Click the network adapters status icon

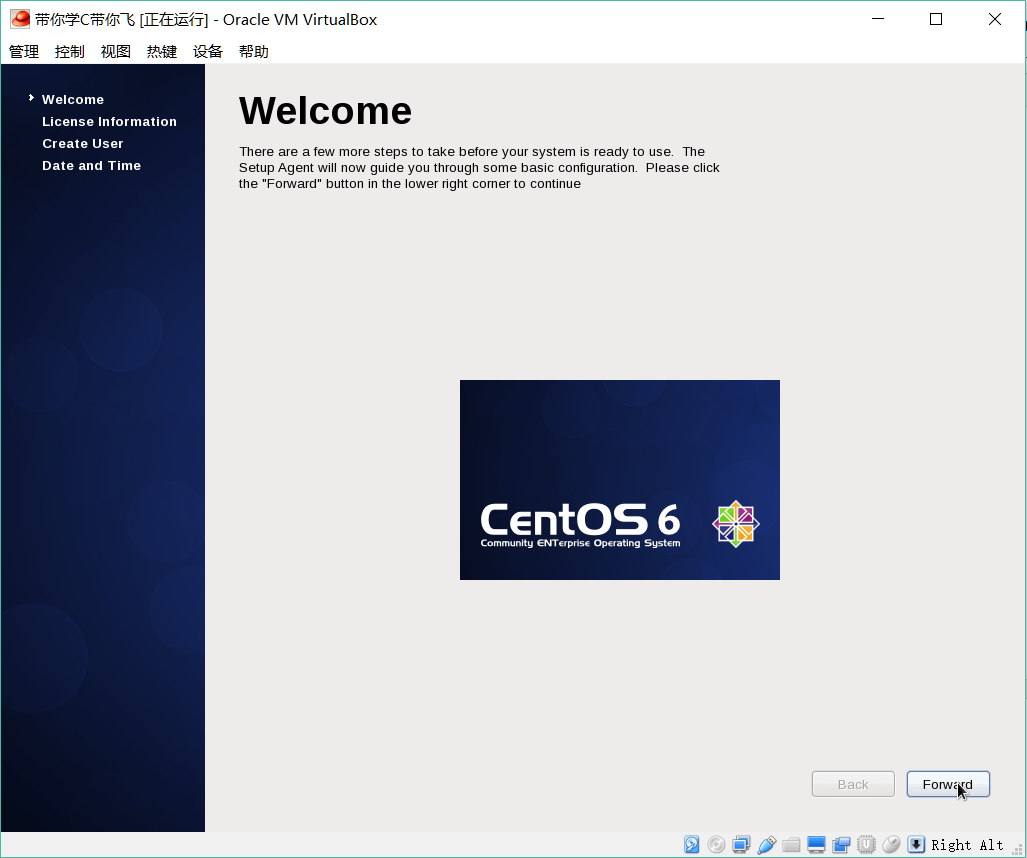(x=742, y=845)
